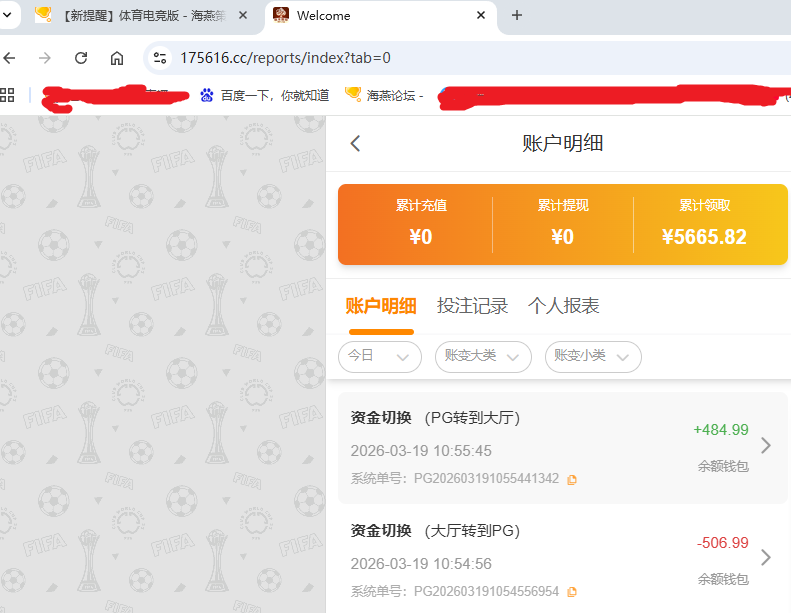Click the 累计提现 ¥0 value
The height and width of the screenshot is (613, 791).
point(562,237)
